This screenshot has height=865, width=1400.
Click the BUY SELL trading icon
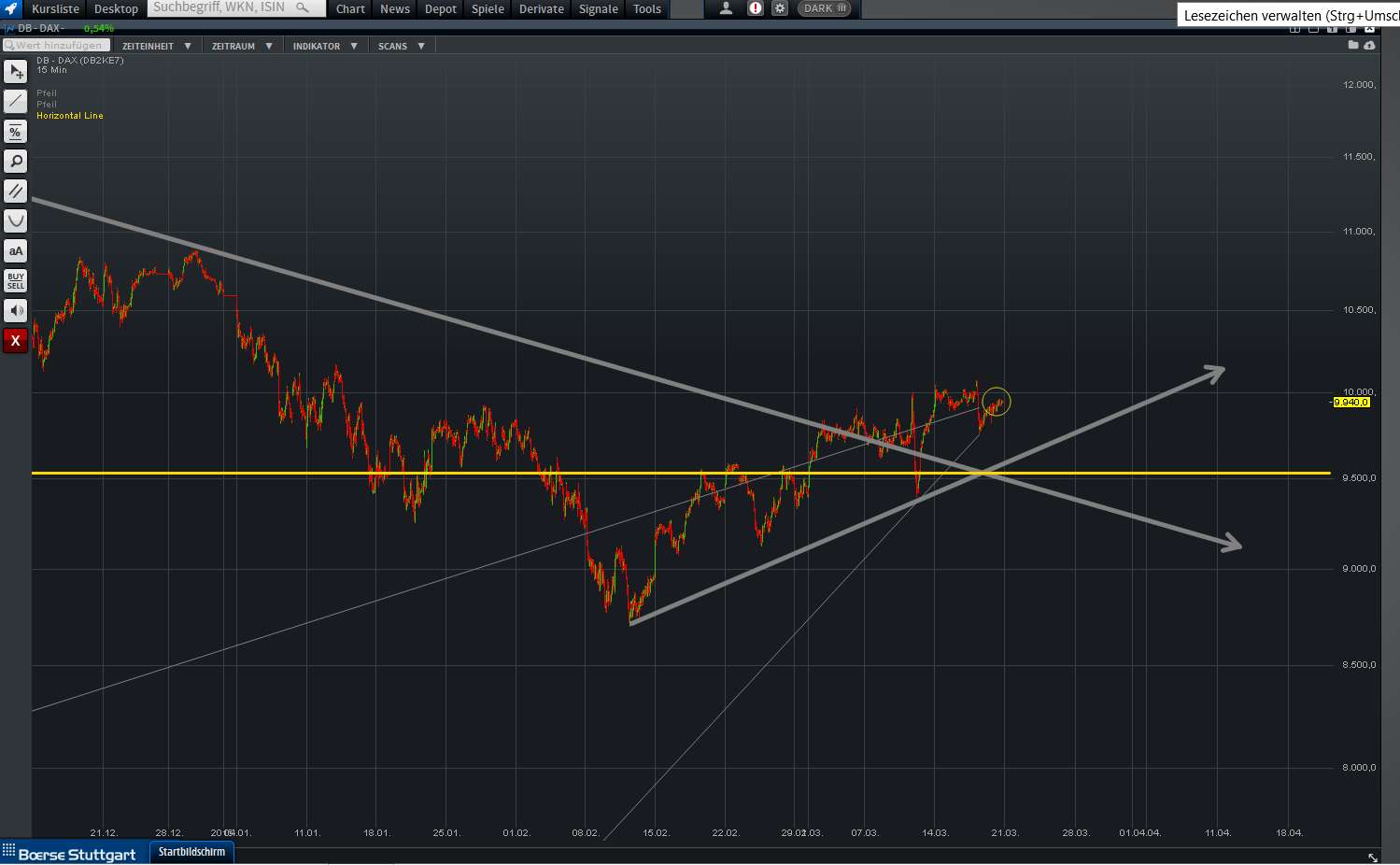click(x=15, y=280)
